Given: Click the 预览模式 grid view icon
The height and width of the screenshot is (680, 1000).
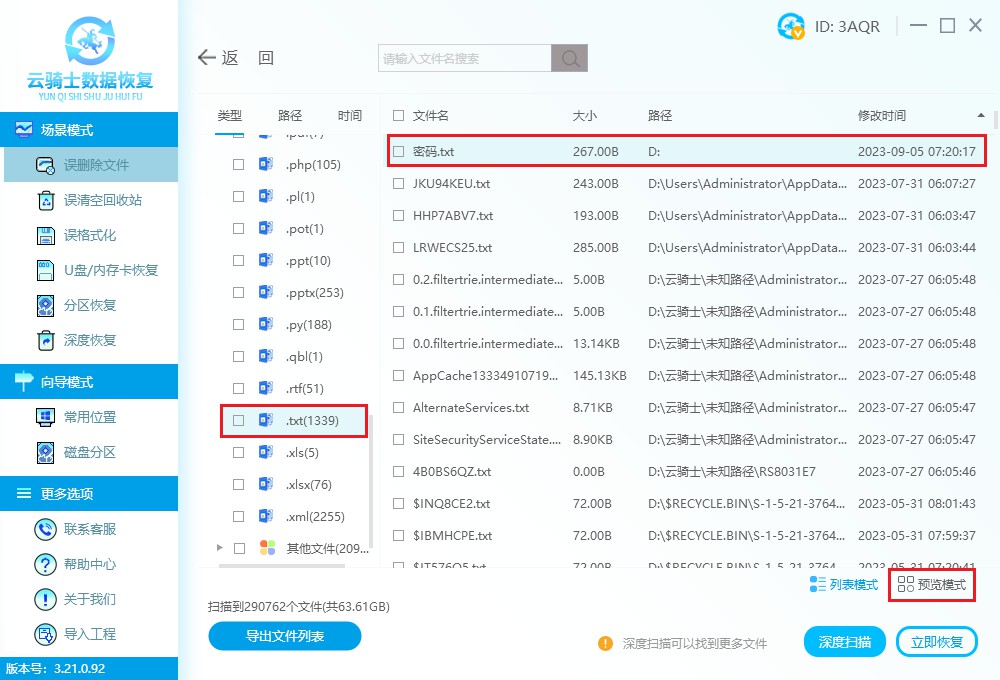Looking at the screenshot, I should click(x=906, y=584).
